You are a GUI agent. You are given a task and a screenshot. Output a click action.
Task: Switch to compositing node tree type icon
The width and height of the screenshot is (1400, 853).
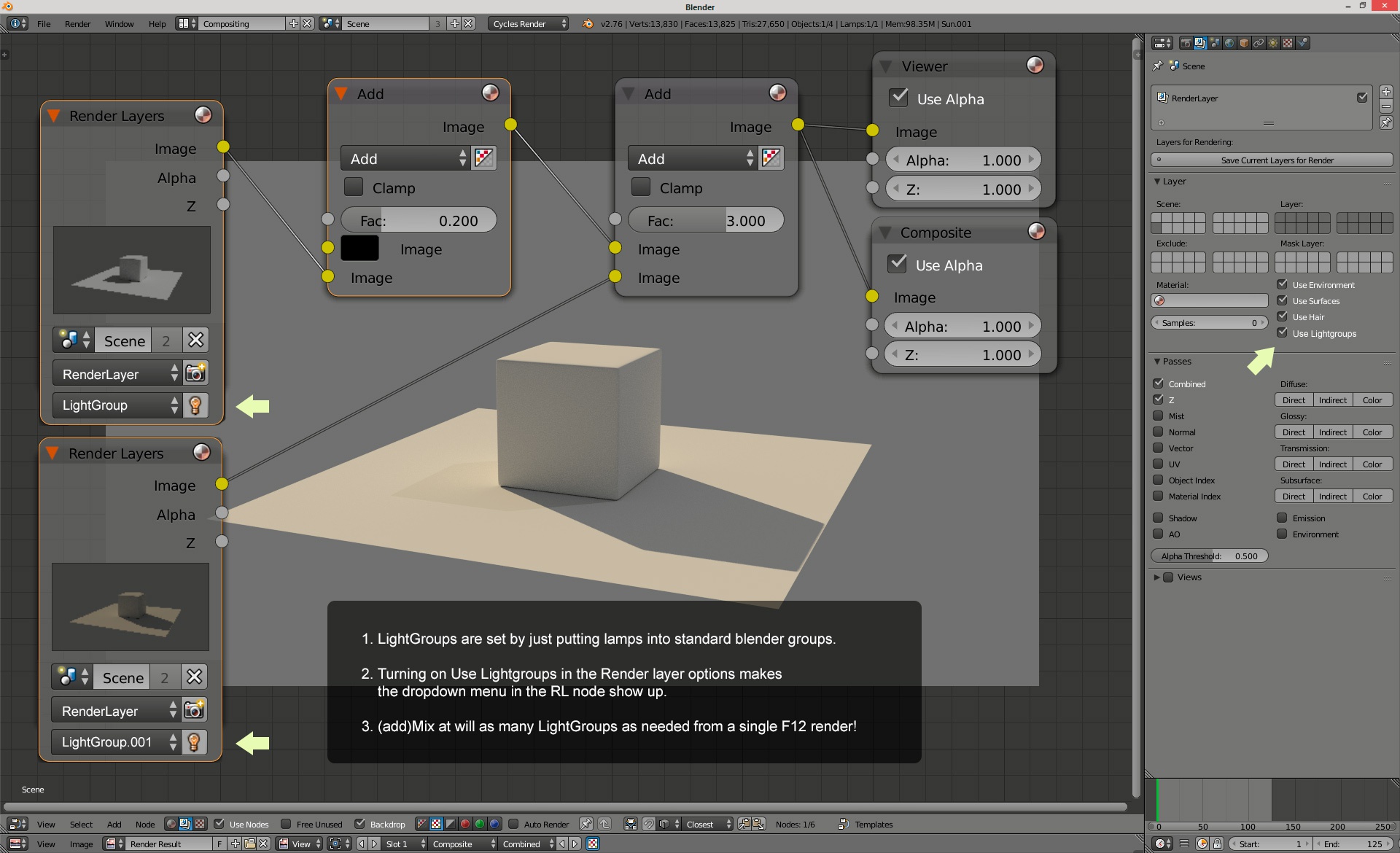point(185,824)
